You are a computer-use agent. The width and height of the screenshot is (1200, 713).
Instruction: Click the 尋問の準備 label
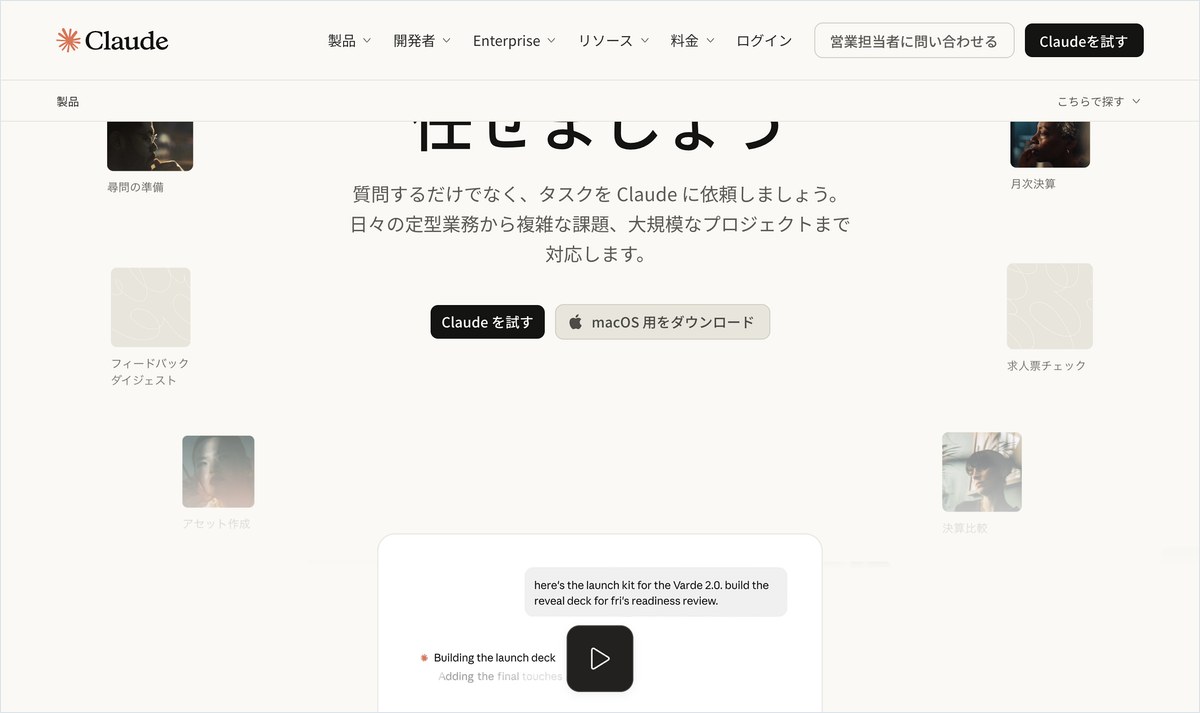pyautogui.click(x=135, y=187)
